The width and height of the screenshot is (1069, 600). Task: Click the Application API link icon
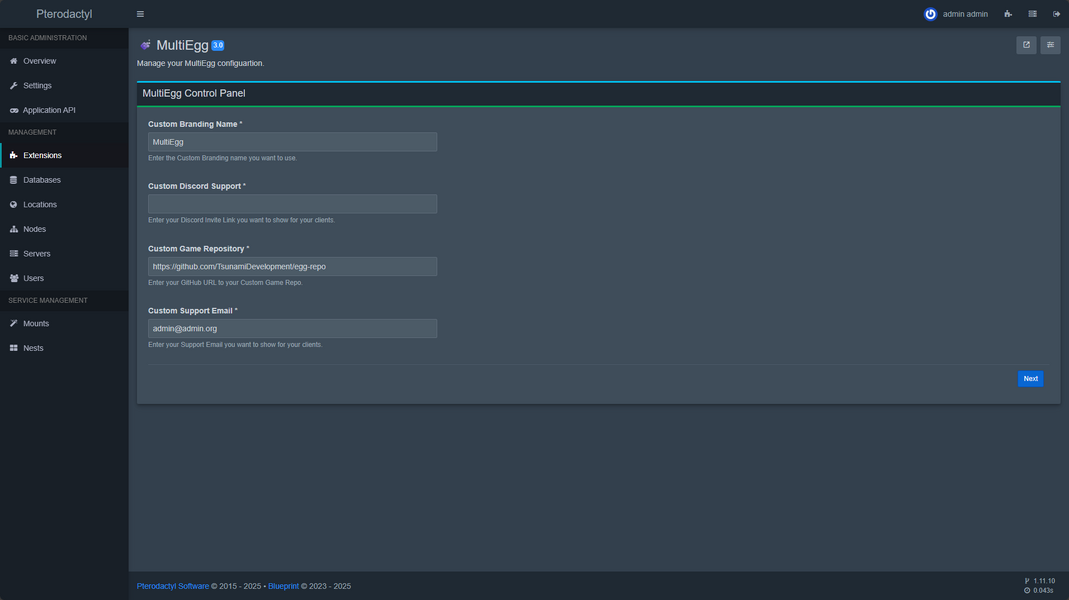pos(14,110)
